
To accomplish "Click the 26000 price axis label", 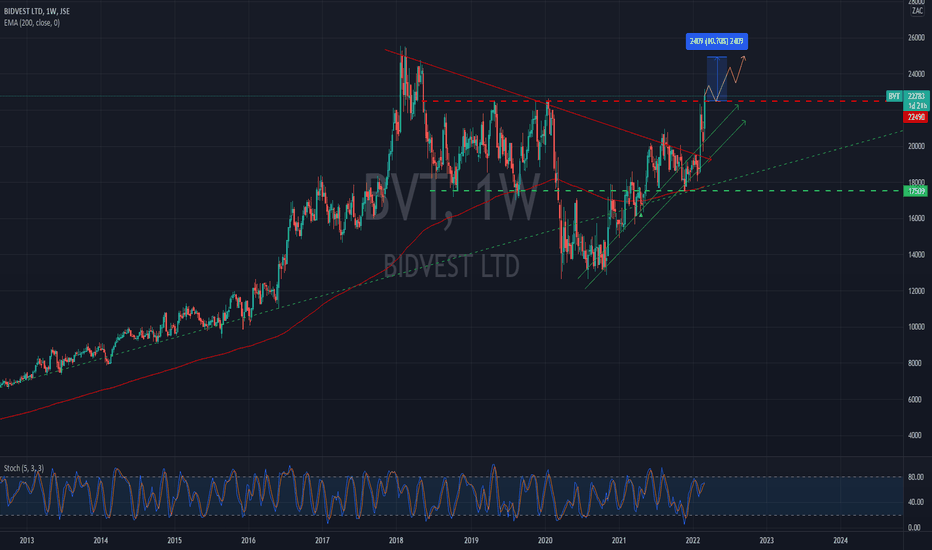I will 916,38.
